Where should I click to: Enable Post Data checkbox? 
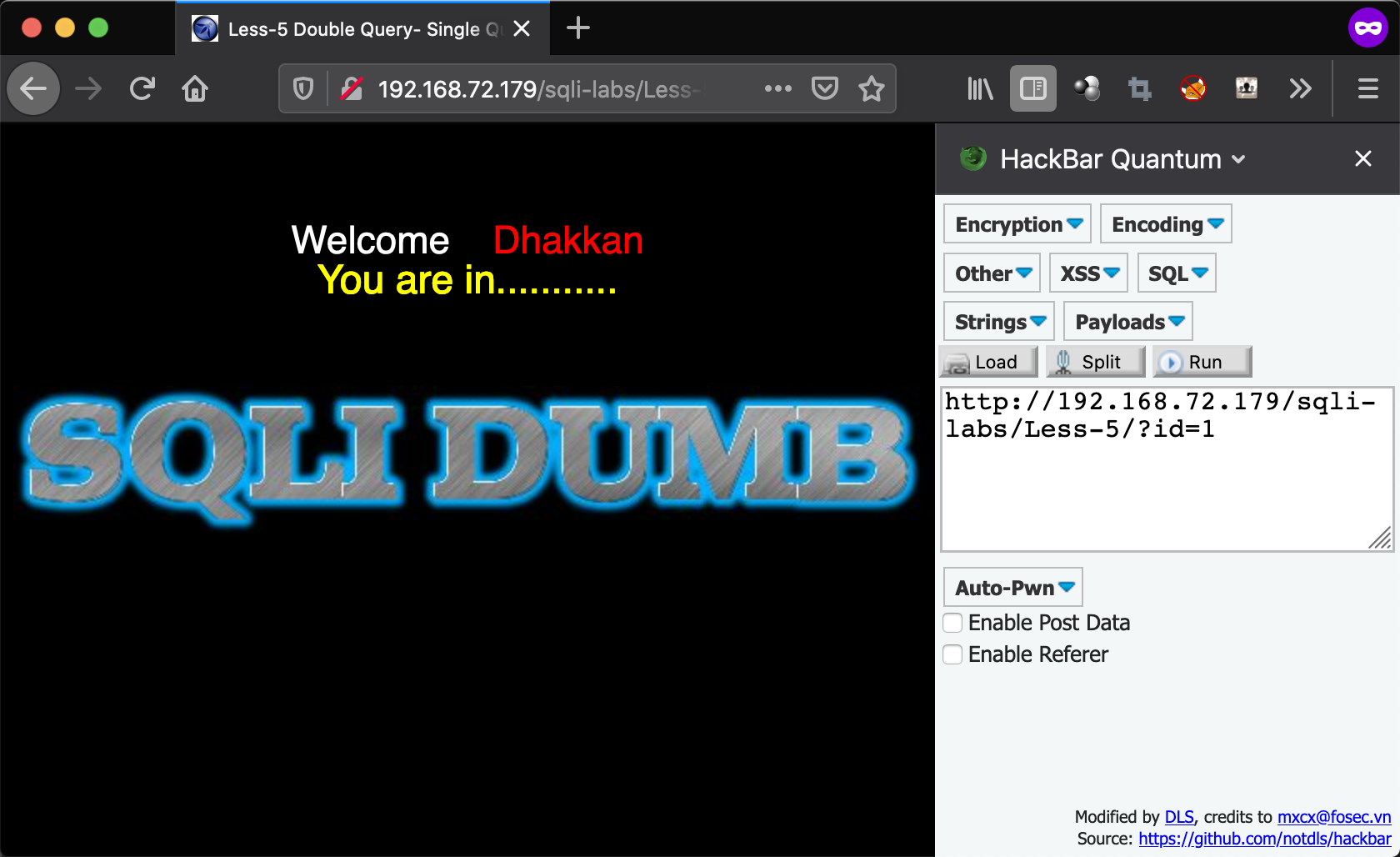[x=952, y=623]
